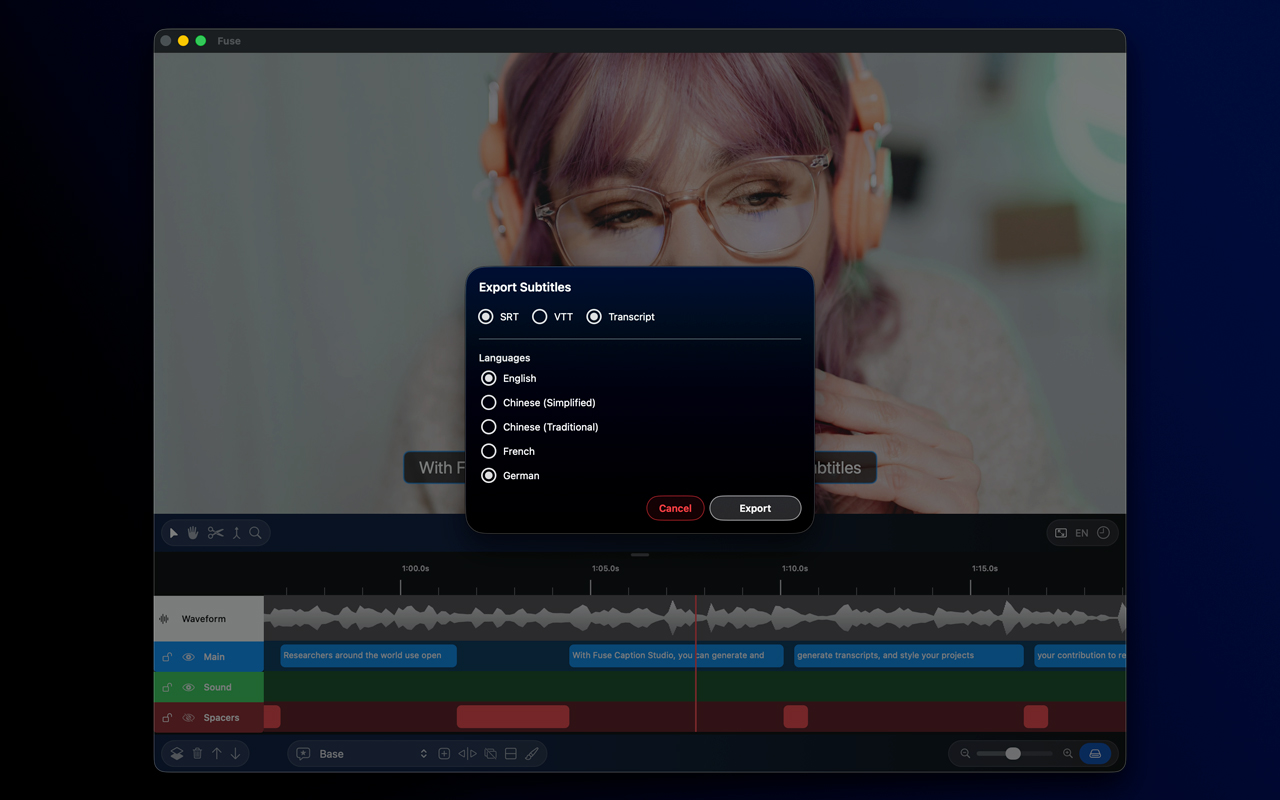Select the 'Researchers around the world' subtitle clip
This screenshot has width=1280, height=800.
(368, 656)
